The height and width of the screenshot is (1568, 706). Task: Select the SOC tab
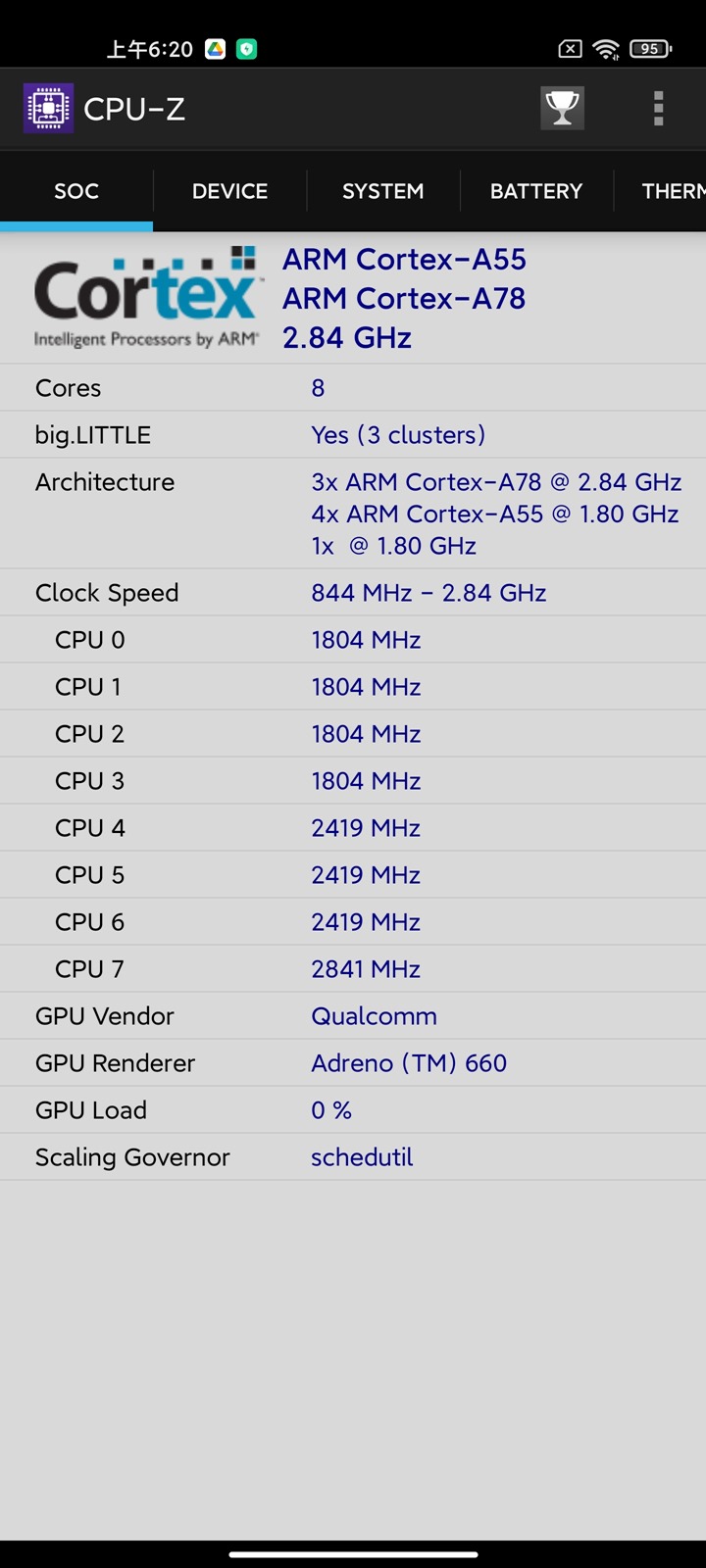point(76,191)
